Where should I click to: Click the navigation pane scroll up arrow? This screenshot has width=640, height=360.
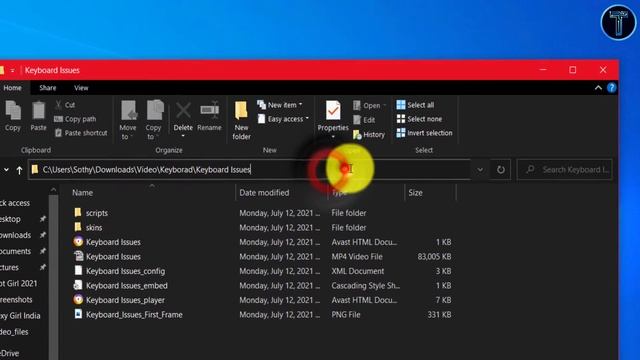(x=53, y=190)
